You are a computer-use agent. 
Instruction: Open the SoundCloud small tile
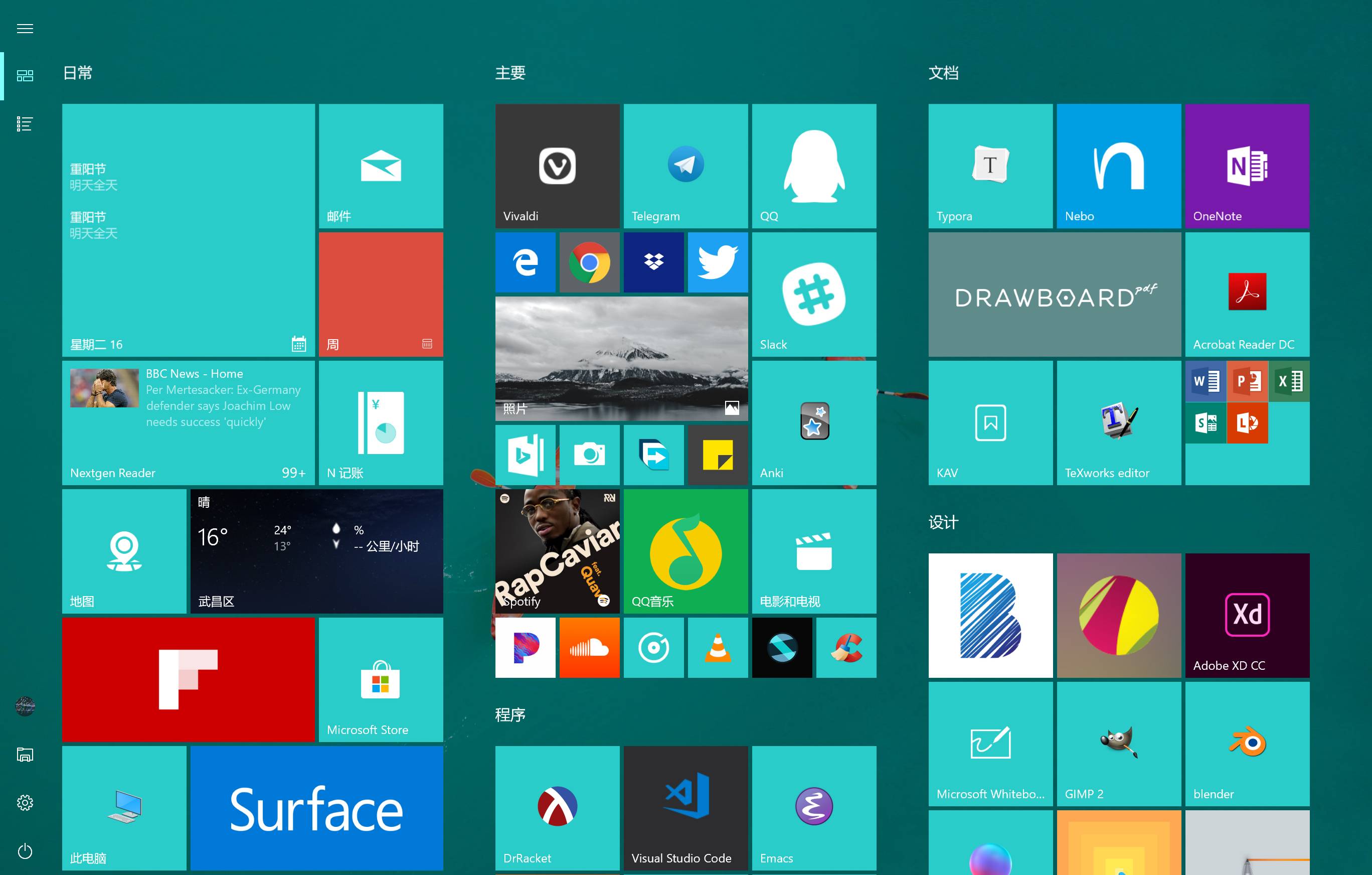[x=589, y=648]
